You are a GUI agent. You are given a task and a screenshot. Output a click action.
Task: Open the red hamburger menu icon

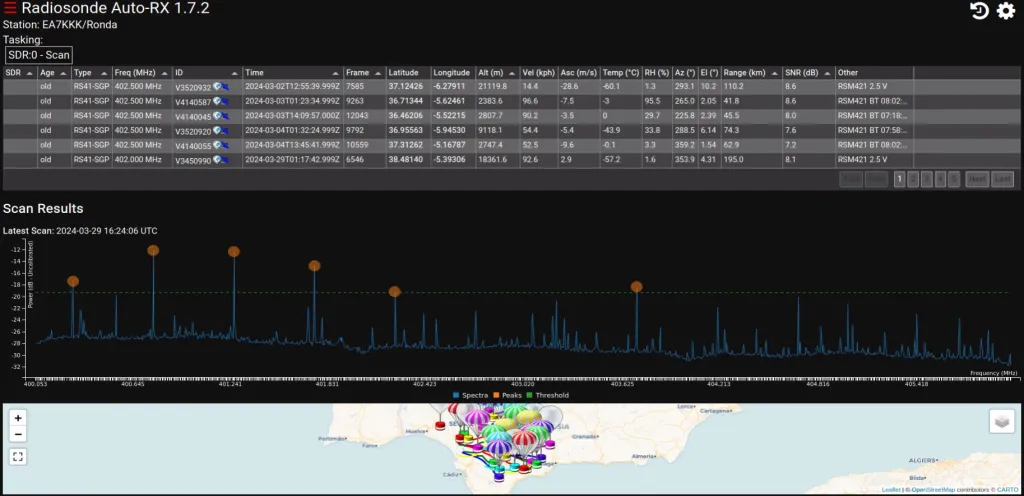[10, 9]
